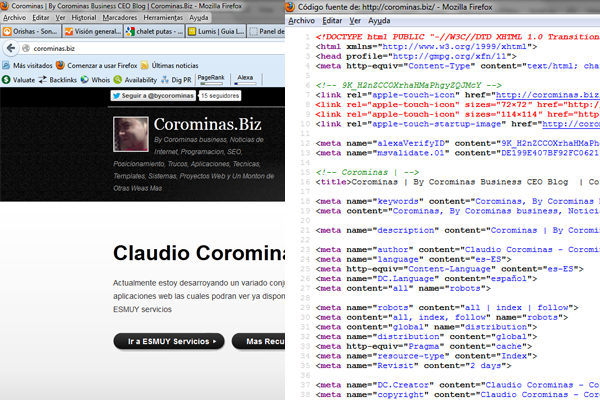Open the Orishas - Son... tab
Viewport: 600px width, 400px height.
(31, 31)
